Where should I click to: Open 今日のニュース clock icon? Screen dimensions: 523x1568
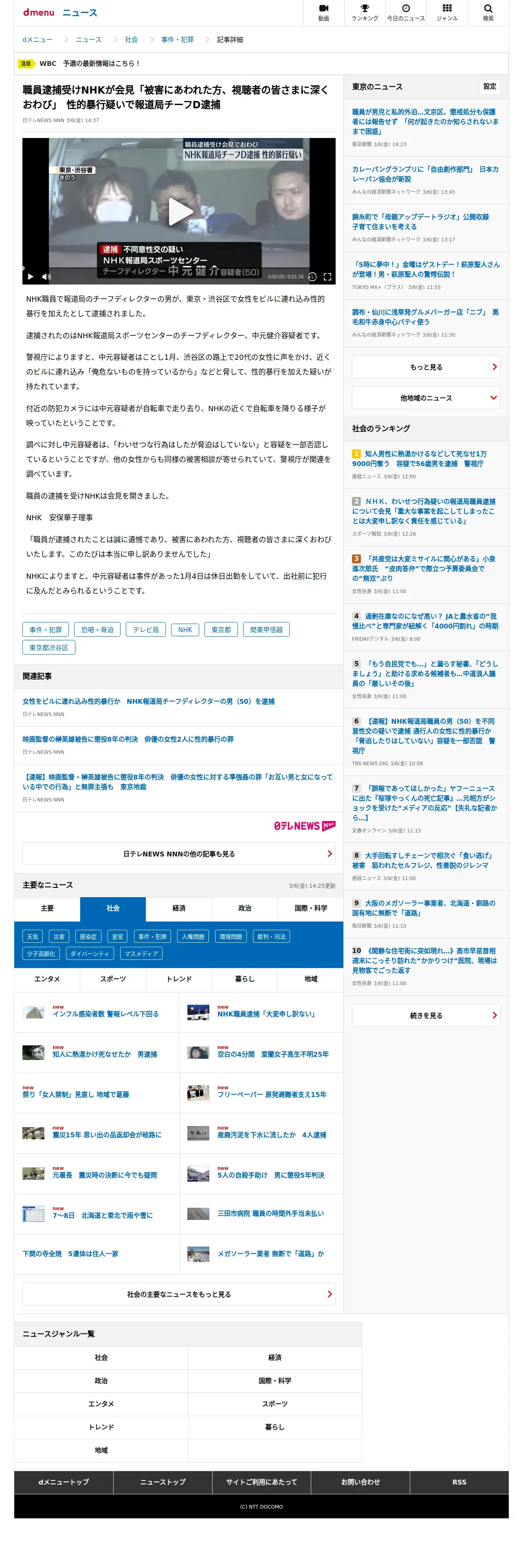point(406,12)
